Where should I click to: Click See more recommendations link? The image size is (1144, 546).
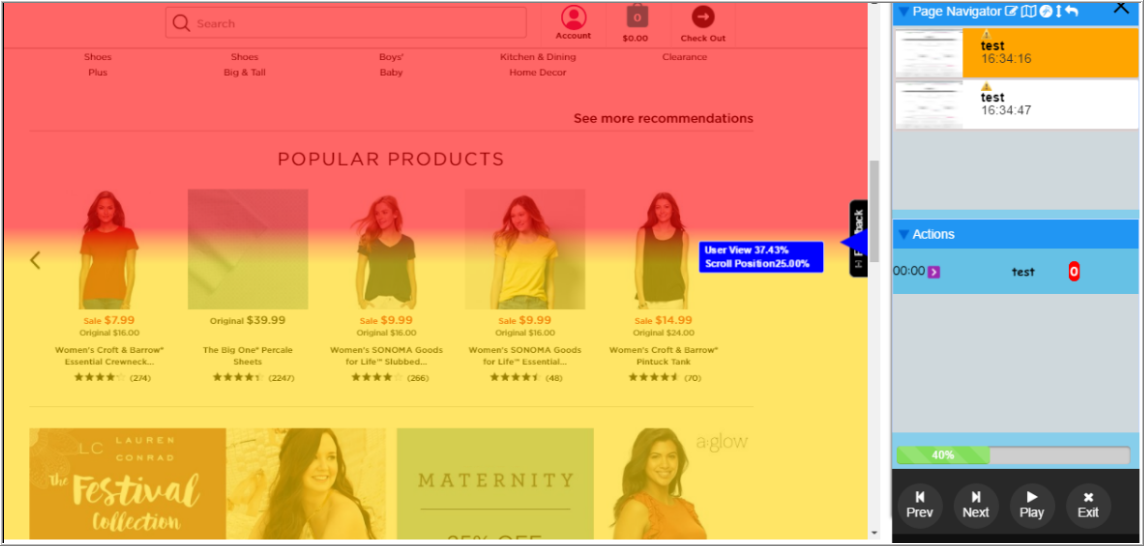663,118
